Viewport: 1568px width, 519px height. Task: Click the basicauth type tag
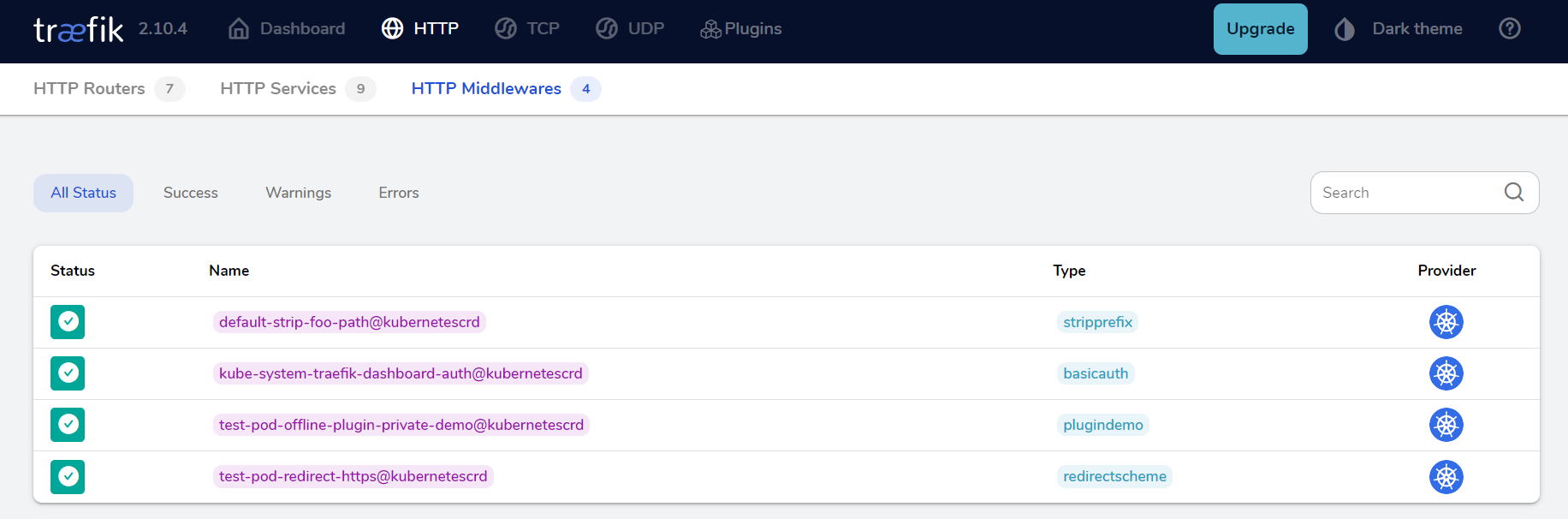point(1096,373)
